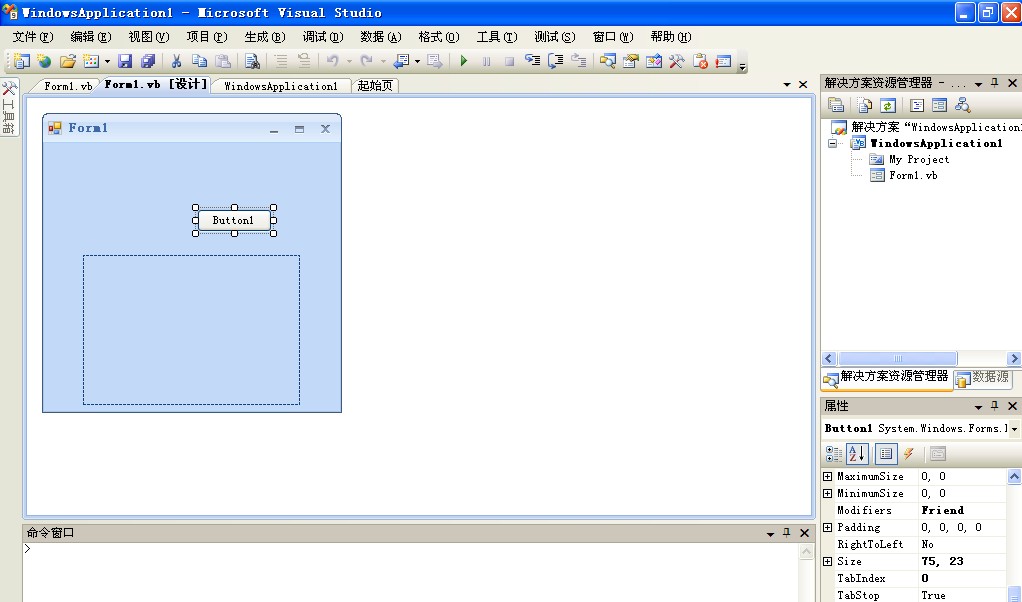1022x602 pixels.
Task: Click the Copy toolbar icon
Action: (199, 61)
